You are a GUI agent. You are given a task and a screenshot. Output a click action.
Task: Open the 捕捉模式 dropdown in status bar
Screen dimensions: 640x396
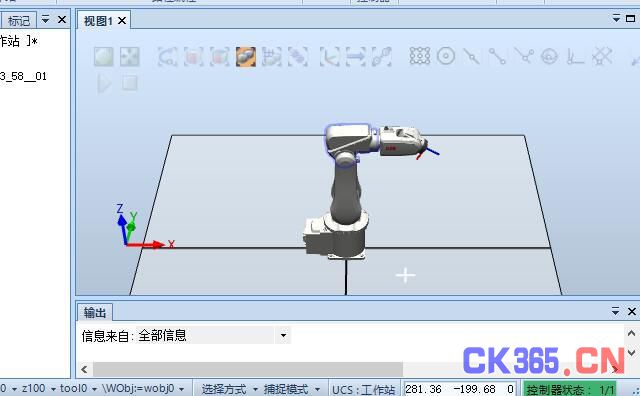click(x=291, y=389)
